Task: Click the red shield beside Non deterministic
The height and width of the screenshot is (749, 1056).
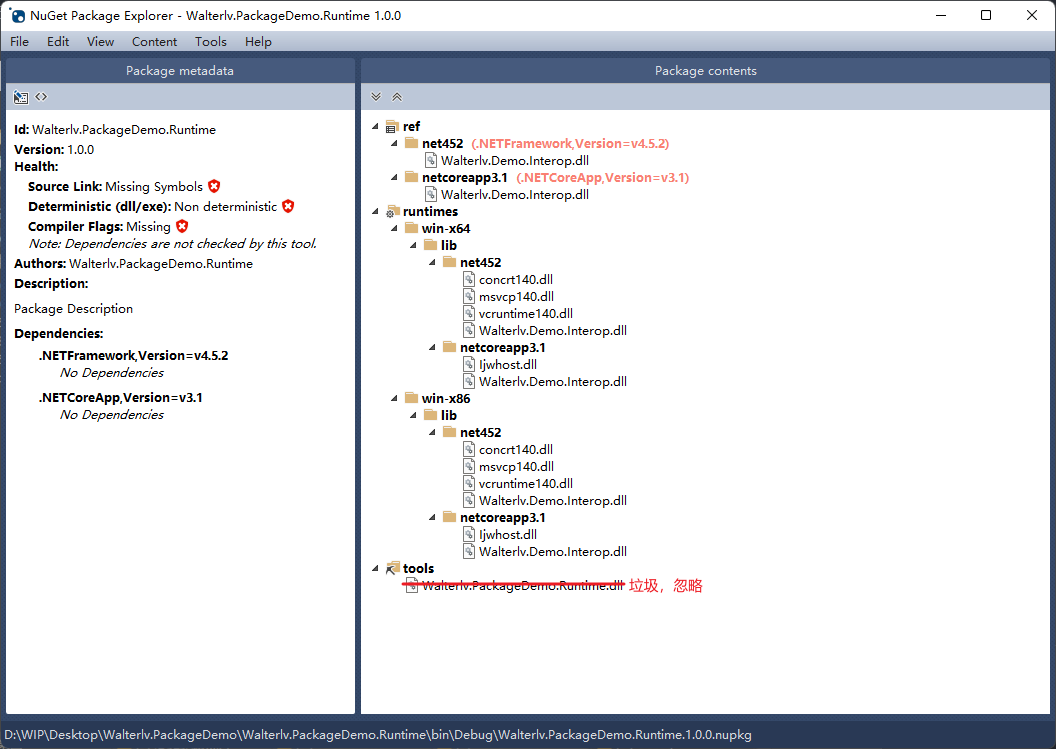Action: click(288, 206)
